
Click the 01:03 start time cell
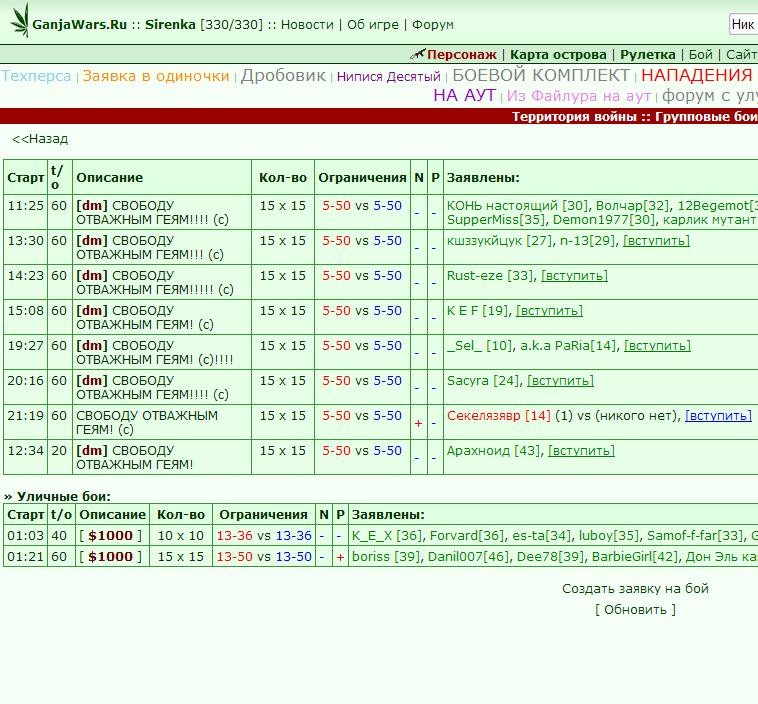[26, 536]
